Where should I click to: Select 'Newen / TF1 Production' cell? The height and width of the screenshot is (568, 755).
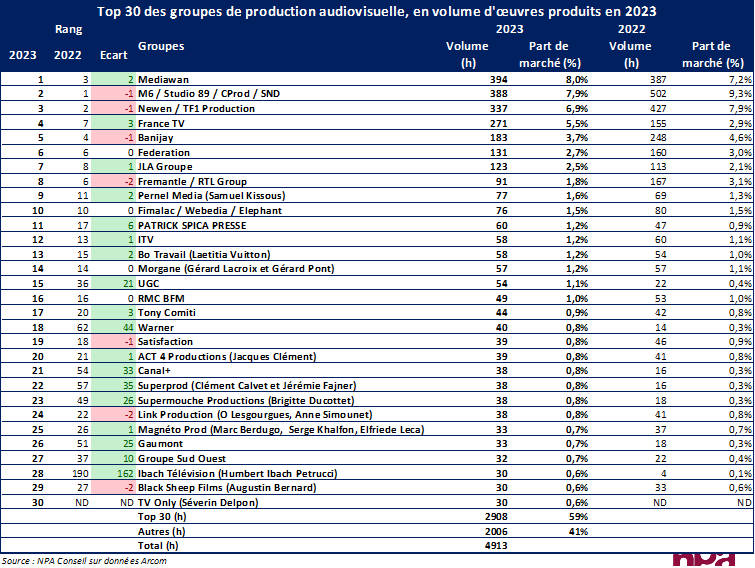[196, 108]
